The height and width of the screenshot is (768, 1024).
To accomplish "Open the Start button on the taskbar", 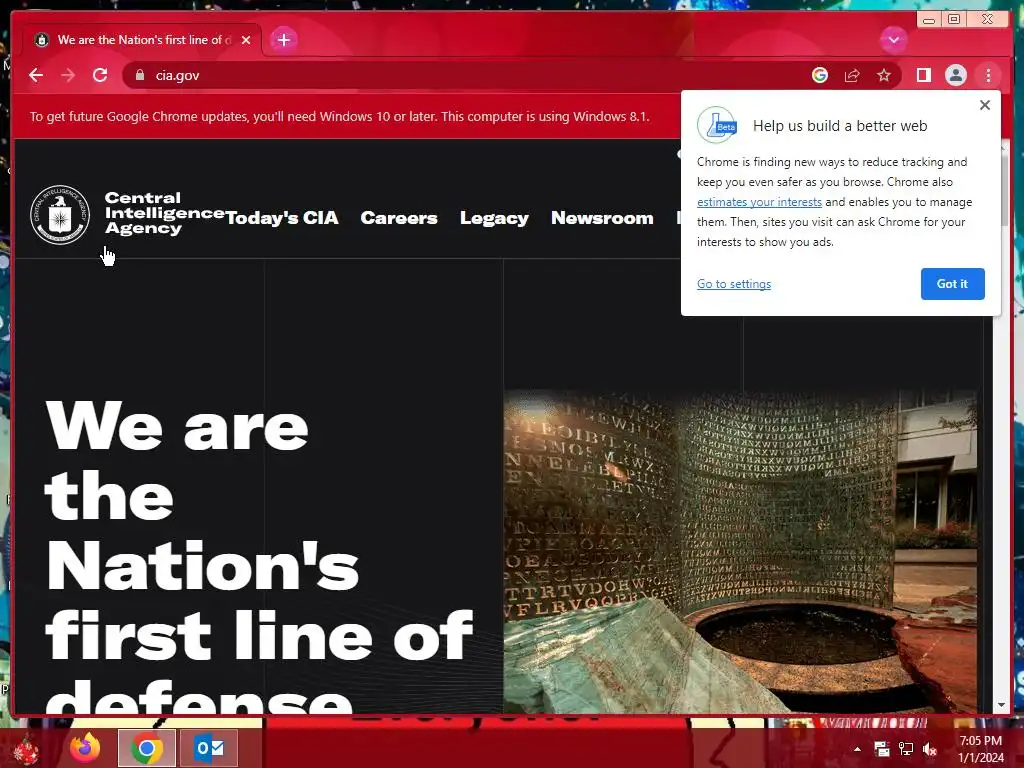I will (x=27, y=748).
